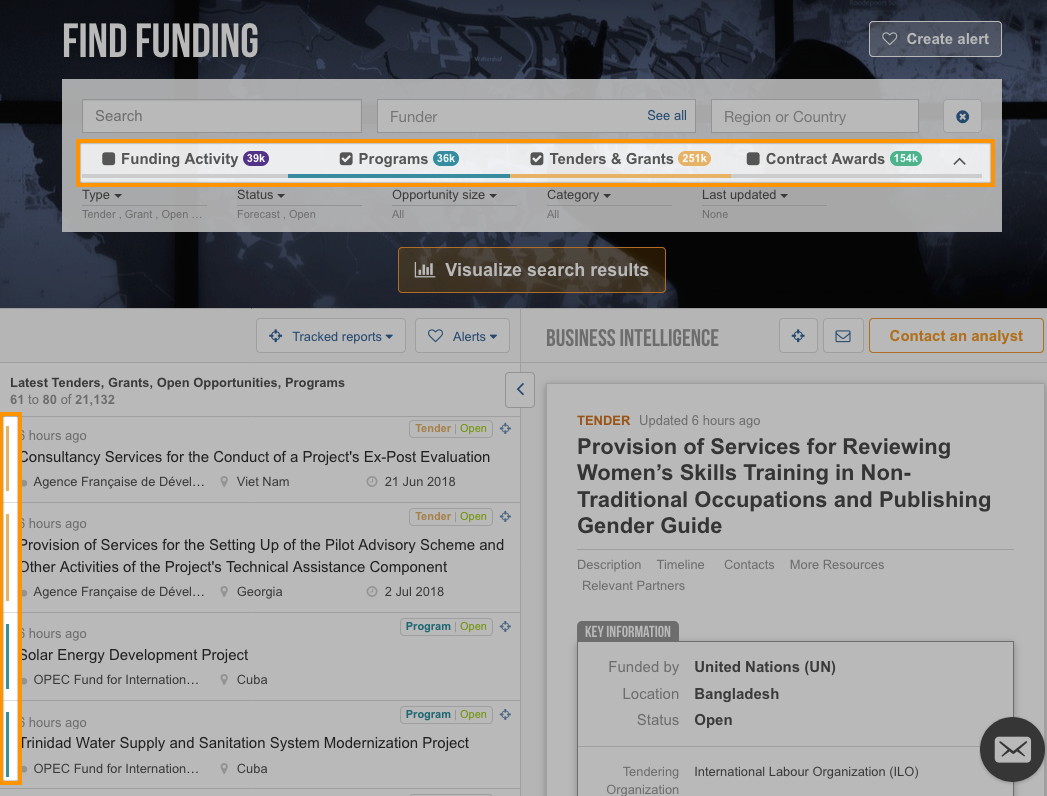Click International Labour Organization (ILO) text
This screenshot has height=796, width=1047.
[806, 772]
